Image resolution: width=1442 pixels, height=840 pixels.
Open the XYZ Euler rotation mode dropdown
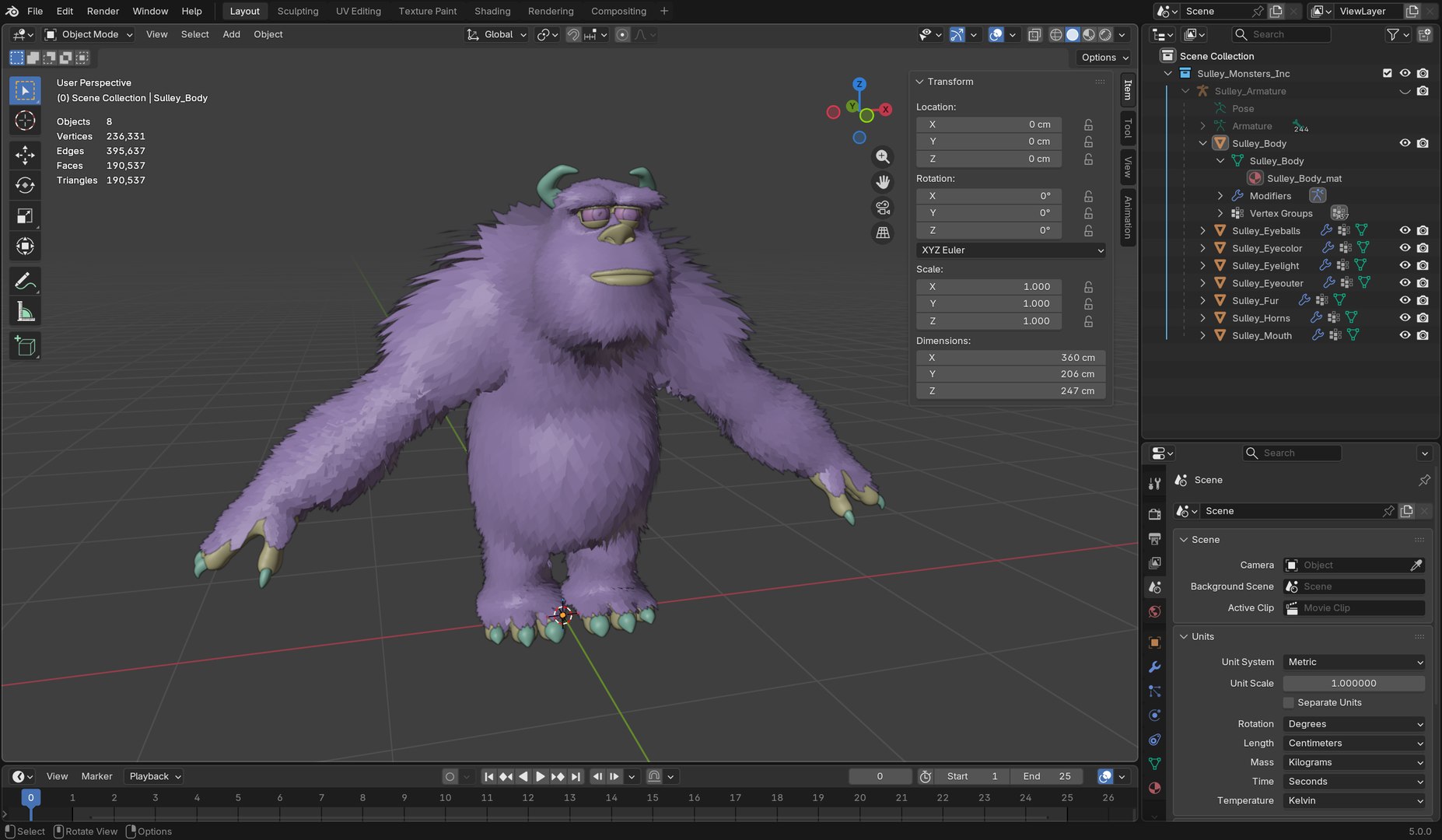tap(1011, 250)
